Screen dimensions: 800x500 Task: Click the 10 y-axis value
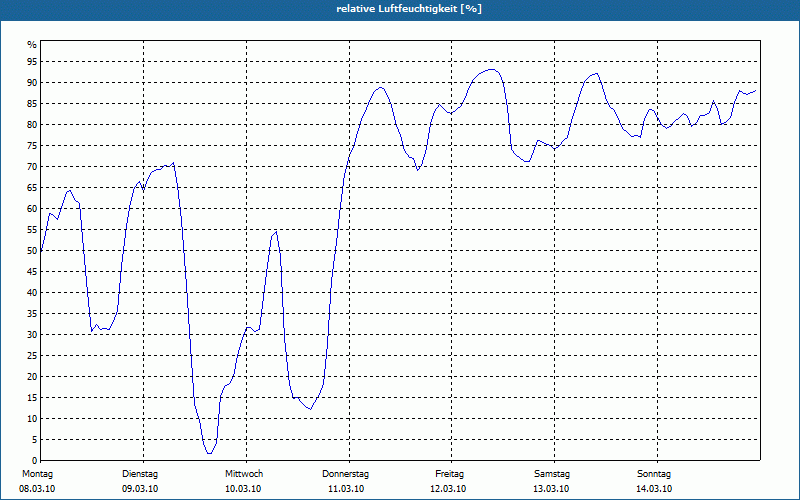point(32,419)
